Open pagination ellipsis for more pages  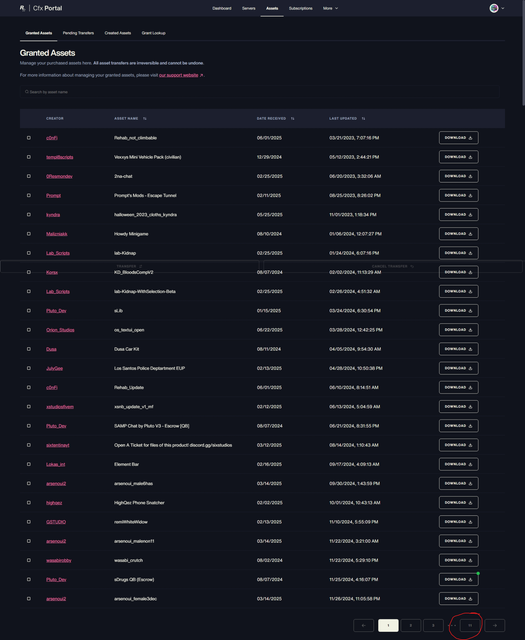[452, 625]
